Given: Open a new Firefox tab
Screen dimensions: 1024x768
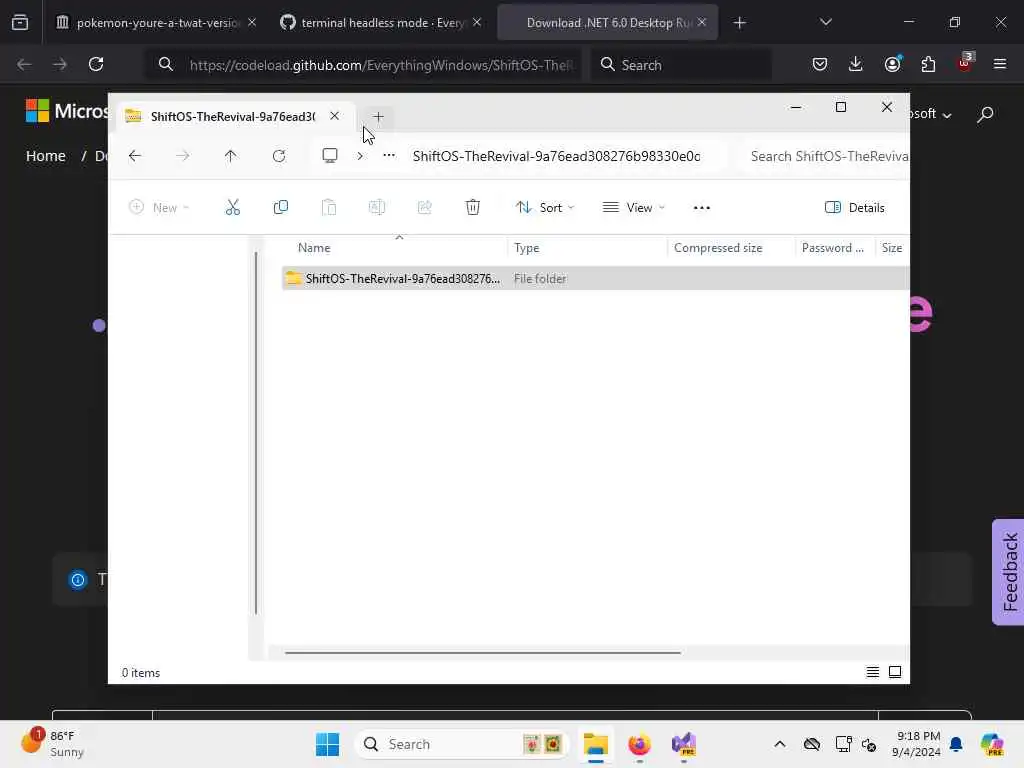Looking at the screenshot, I should click(739, 23).
